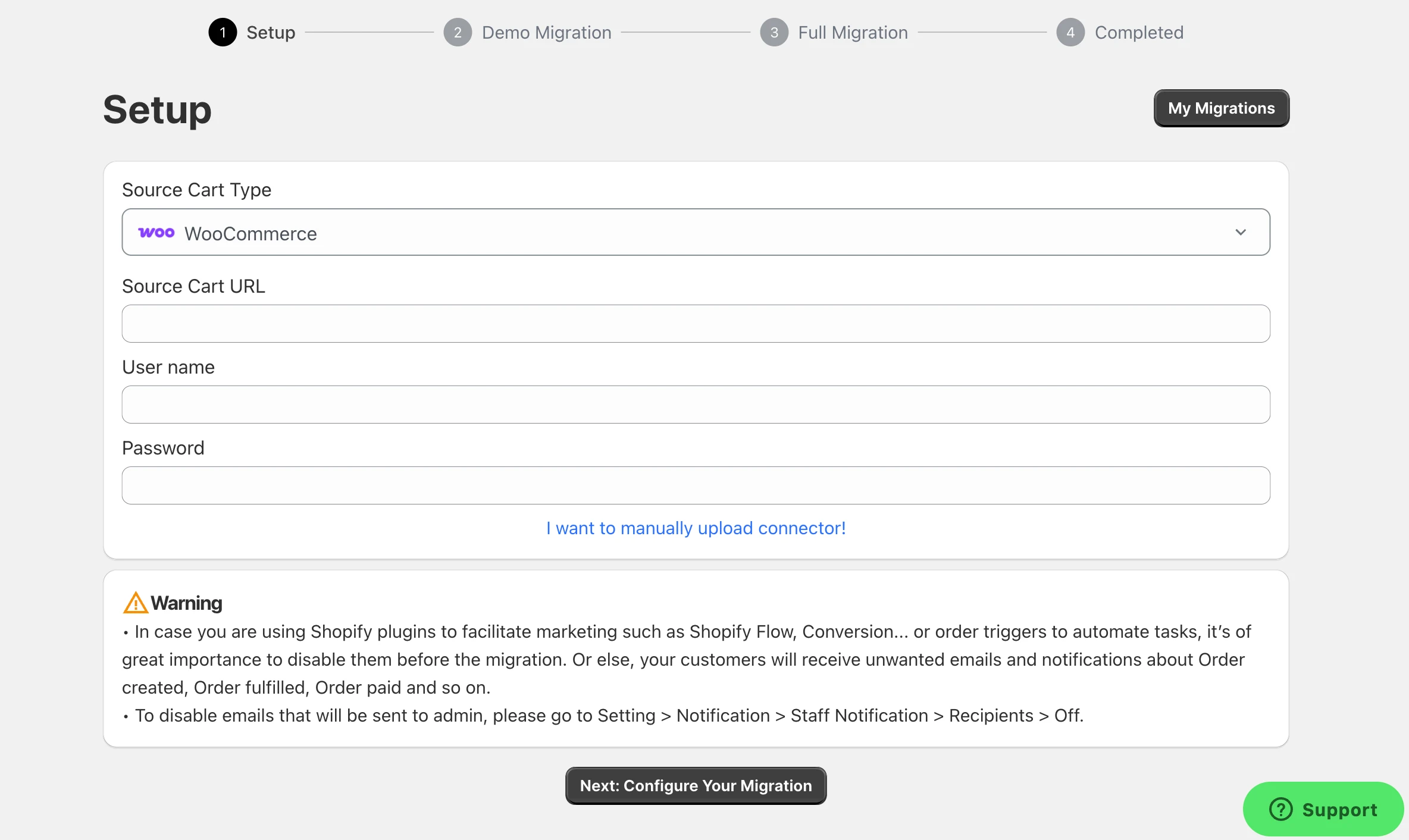Go to the Setup step label

tap(271, 32)
